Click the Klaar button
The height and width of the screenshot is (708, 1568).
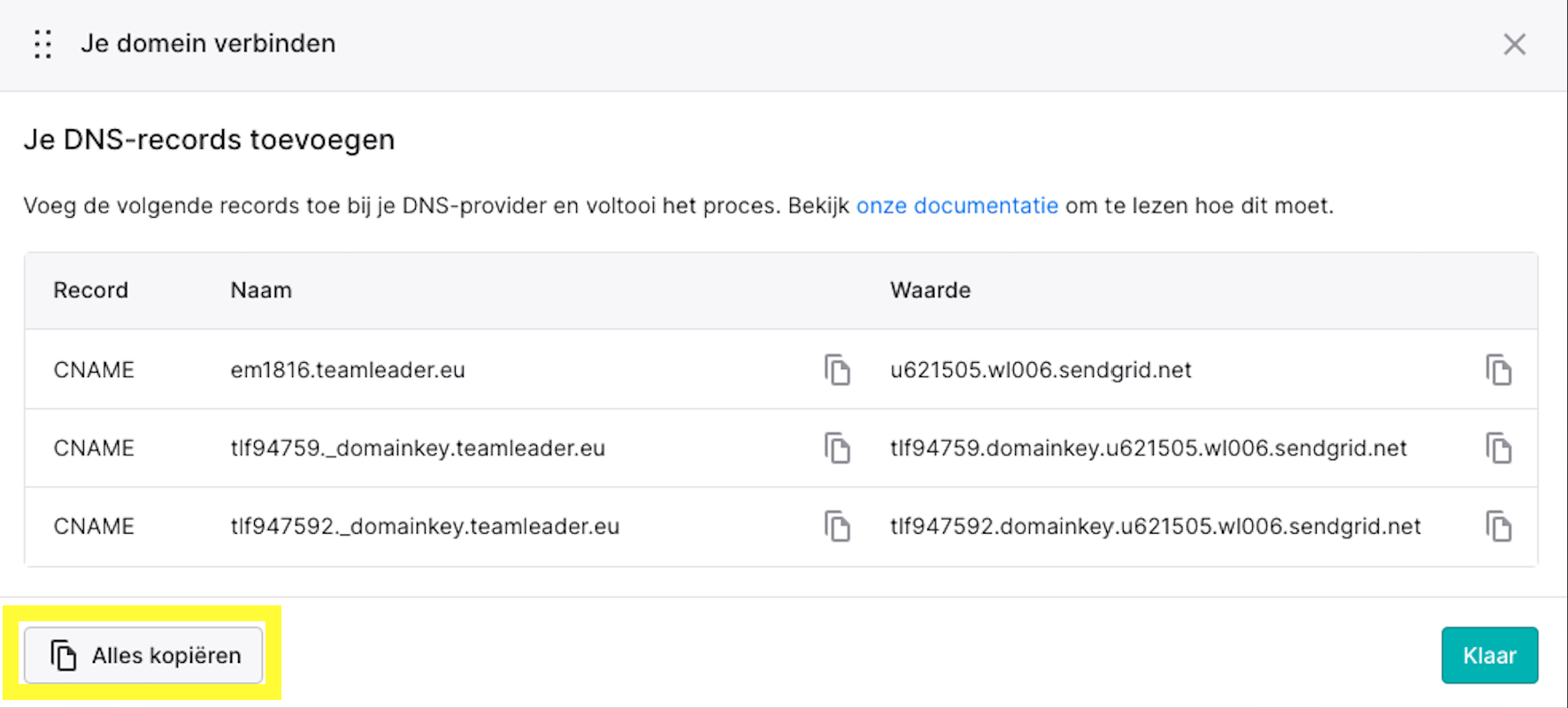pyautogui.click(x=1489, y=655)
